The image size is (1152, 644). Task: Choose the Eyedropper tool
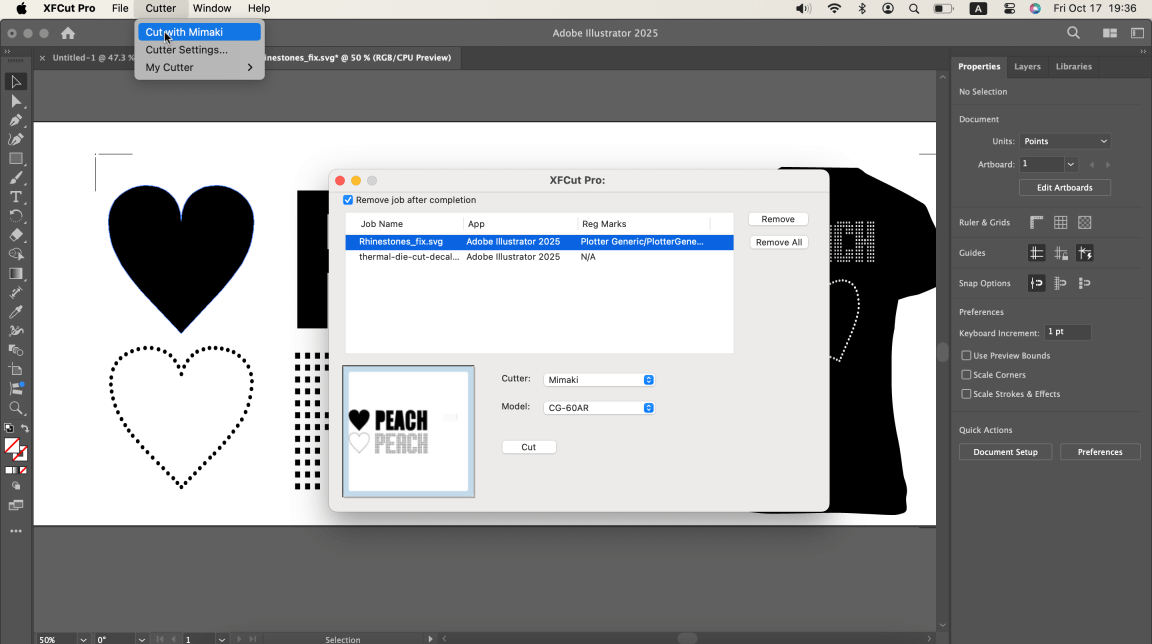point(15,311)
